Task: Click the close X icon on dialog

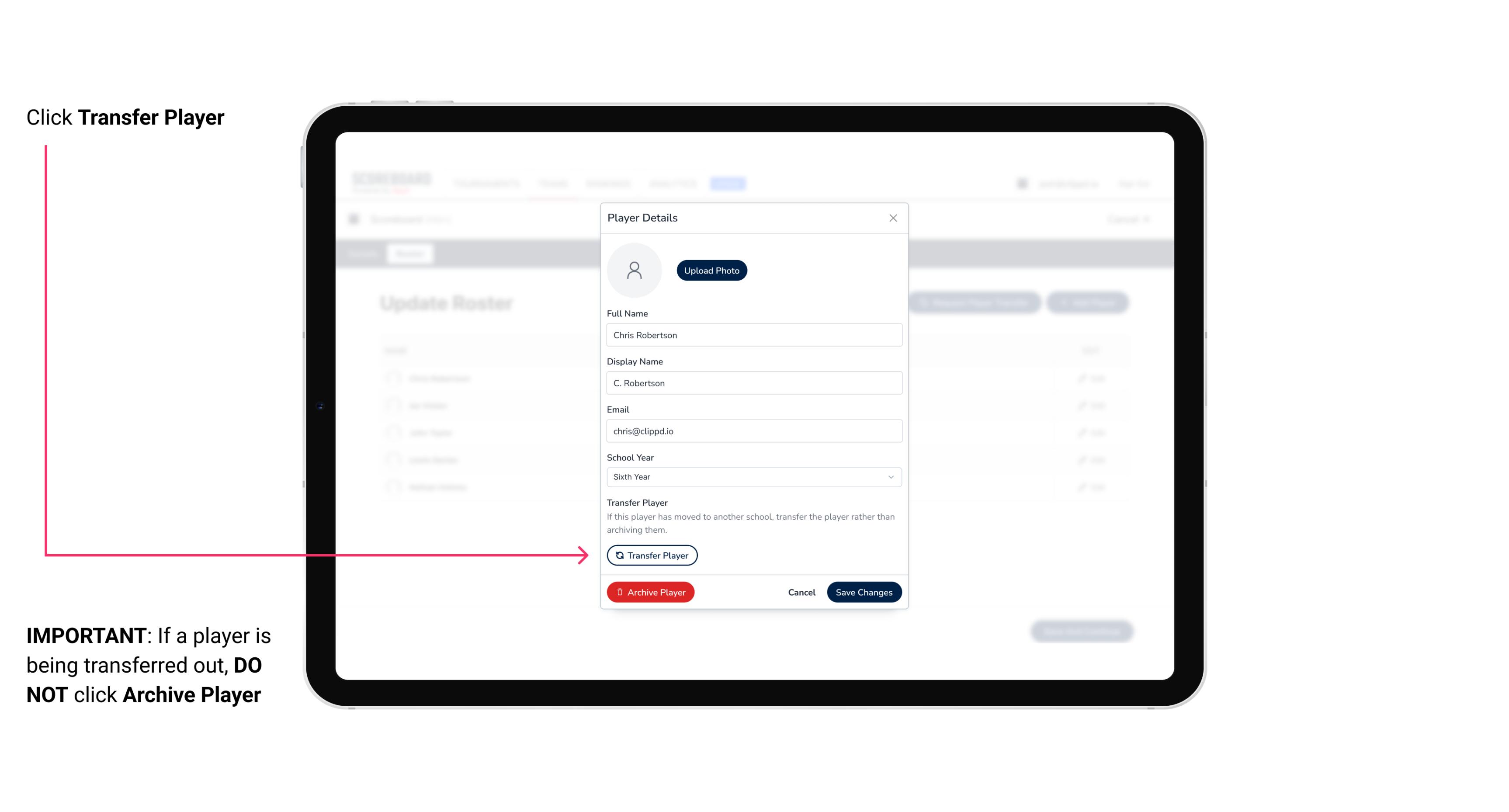Action: pyautogui.click(x=892, y=217)
